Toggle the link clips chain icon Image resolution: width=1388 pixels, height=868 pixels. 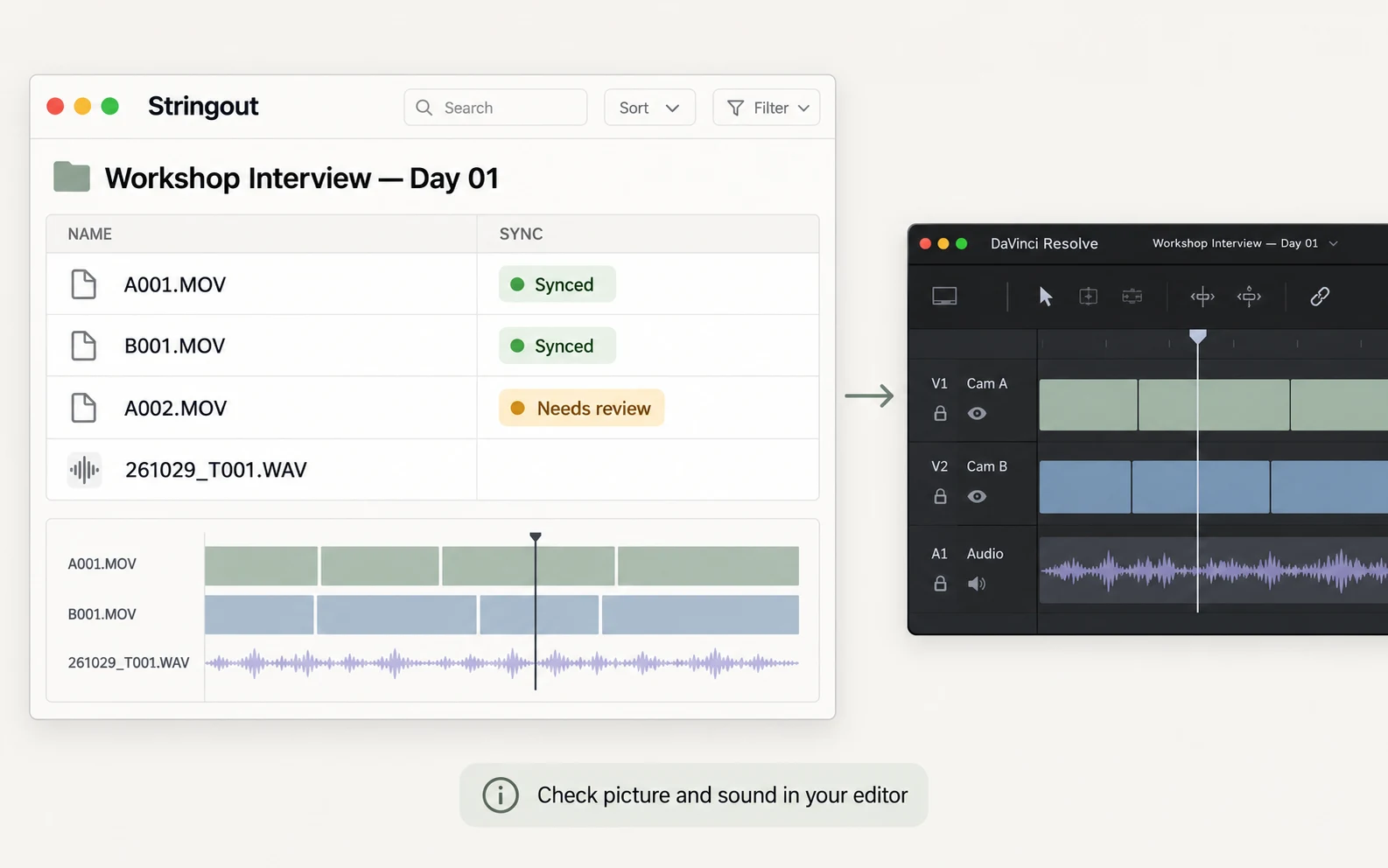pos(1320,297)
